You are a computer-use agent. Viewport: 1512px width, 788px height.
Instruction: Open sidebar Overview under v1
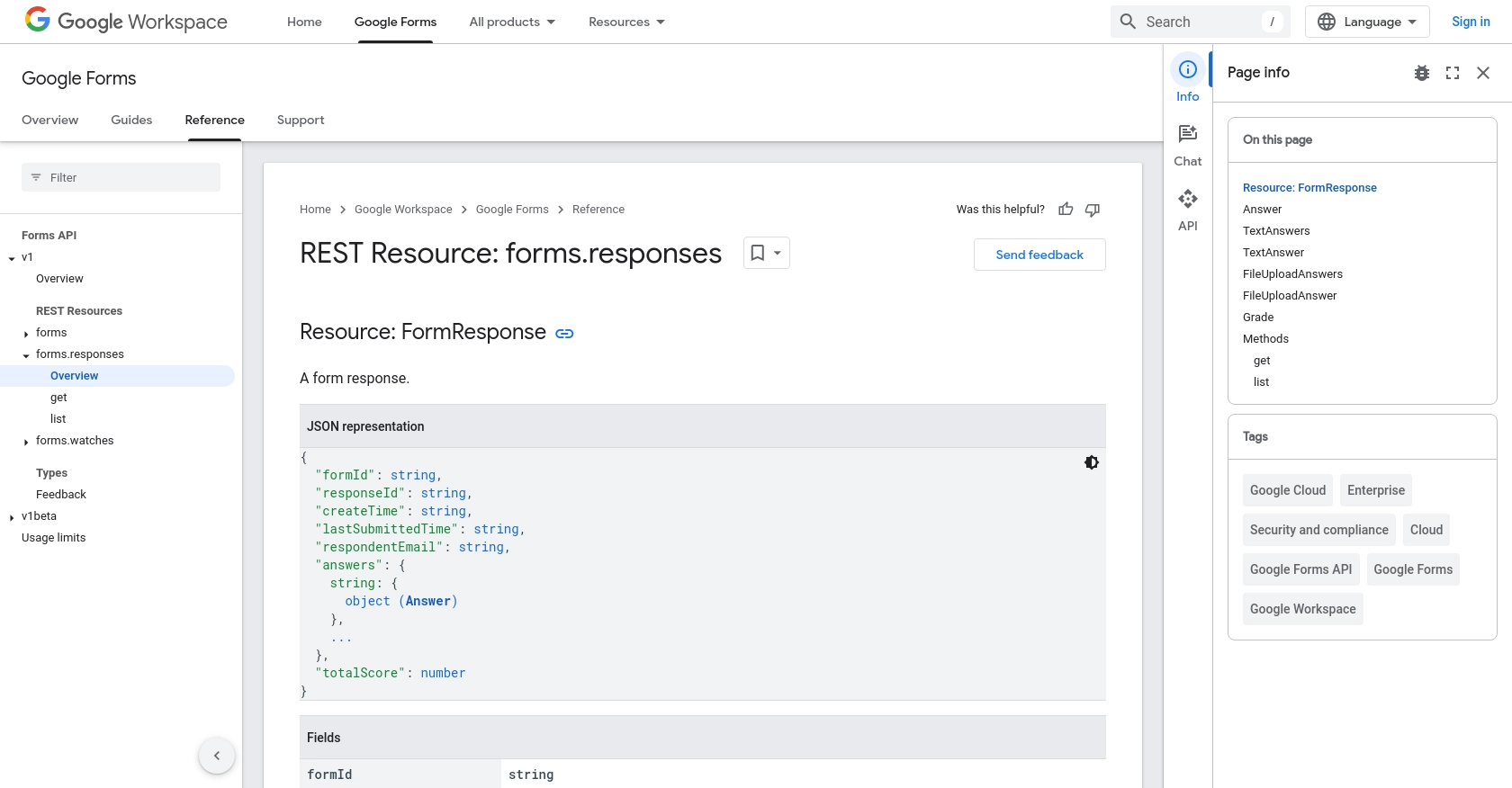tap(59, 279)
